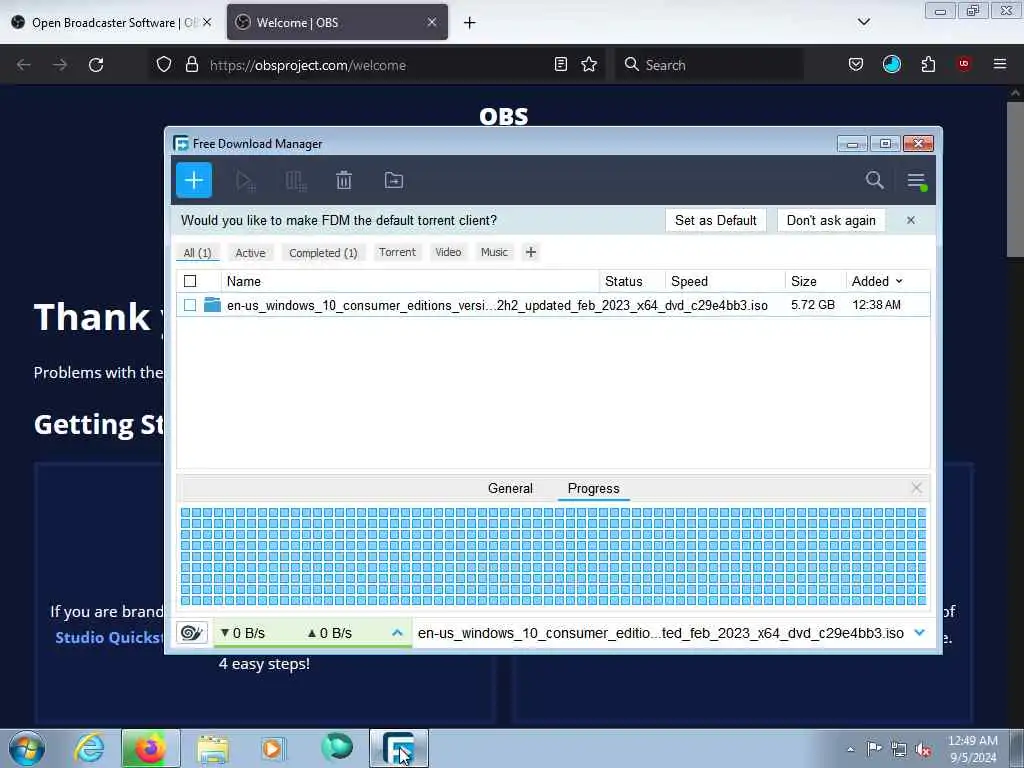Image resolution: width=1024 pixels, height=768 pixels.
Task: Click the 5.72 GB size value
Action: tap(812, 305)
